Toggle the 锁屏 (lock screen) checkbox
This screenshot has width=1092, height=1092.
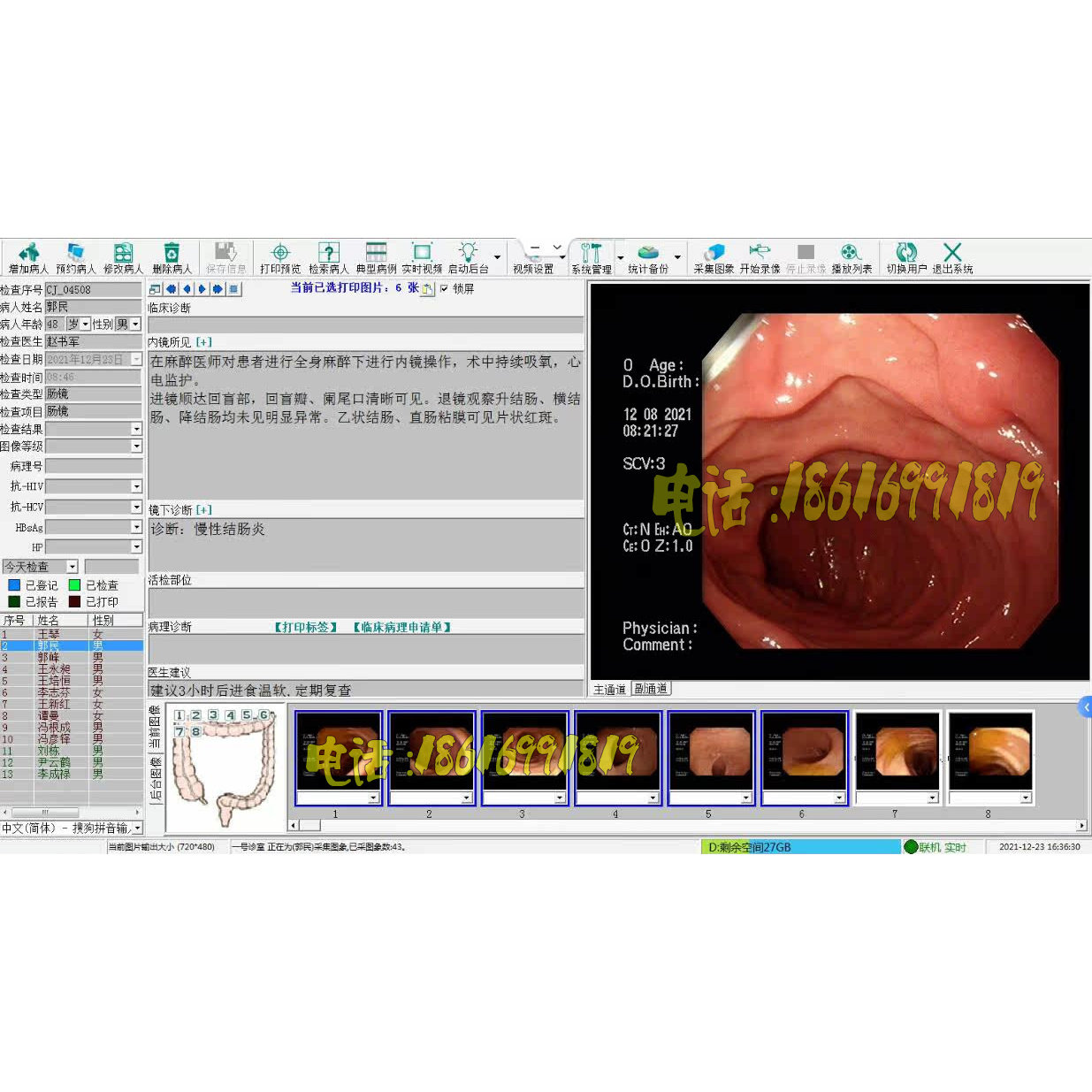pos(444,289)
